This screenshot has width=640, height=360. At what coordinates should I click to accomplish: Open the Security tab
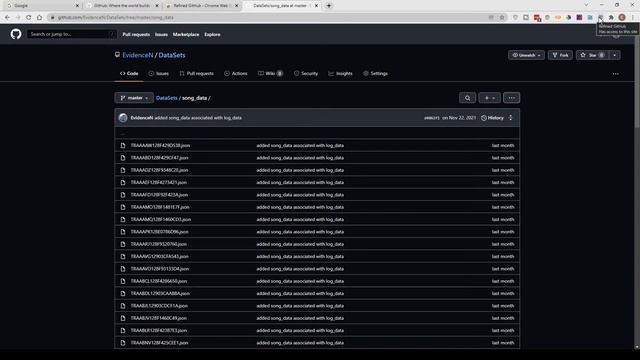click(x=306, y=73)
